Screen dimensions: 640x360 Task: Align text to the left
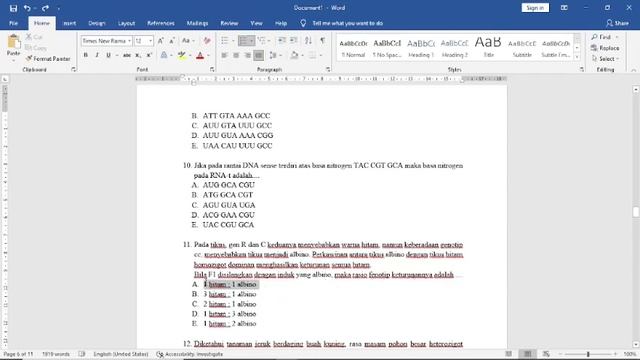click(224, 55)
